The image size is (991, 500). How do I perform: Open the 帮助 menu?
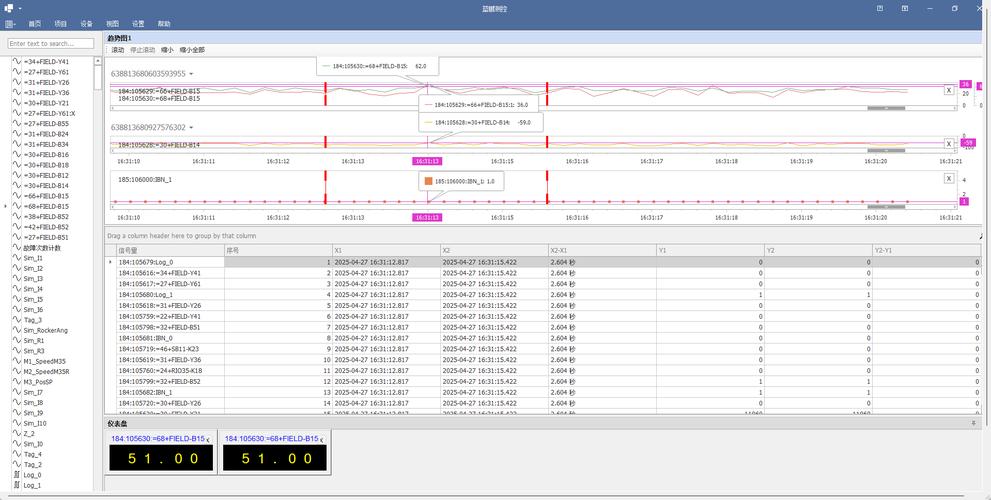164,24
